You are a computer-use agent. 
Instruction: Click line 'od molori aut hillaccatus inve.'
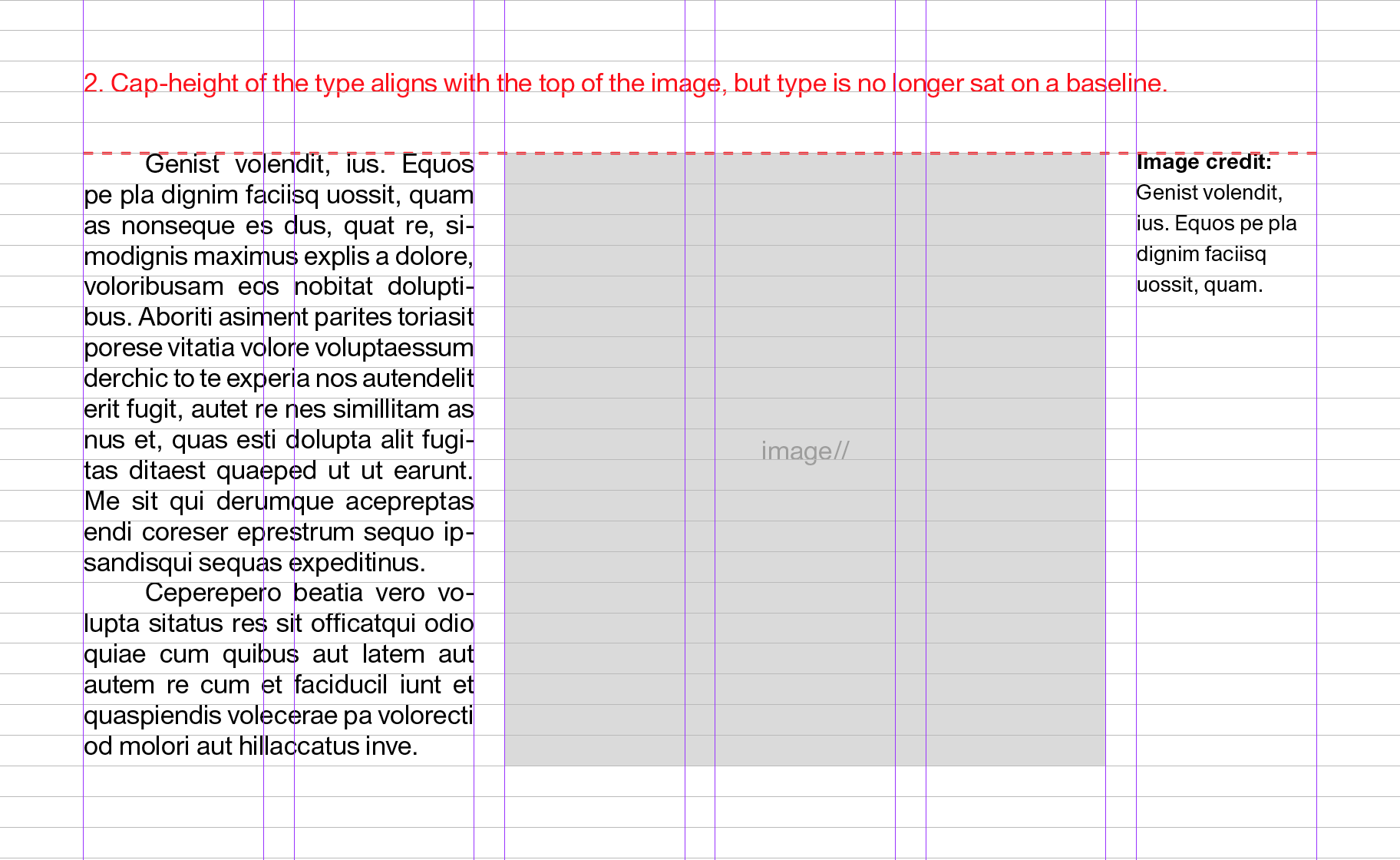(251, 746)
